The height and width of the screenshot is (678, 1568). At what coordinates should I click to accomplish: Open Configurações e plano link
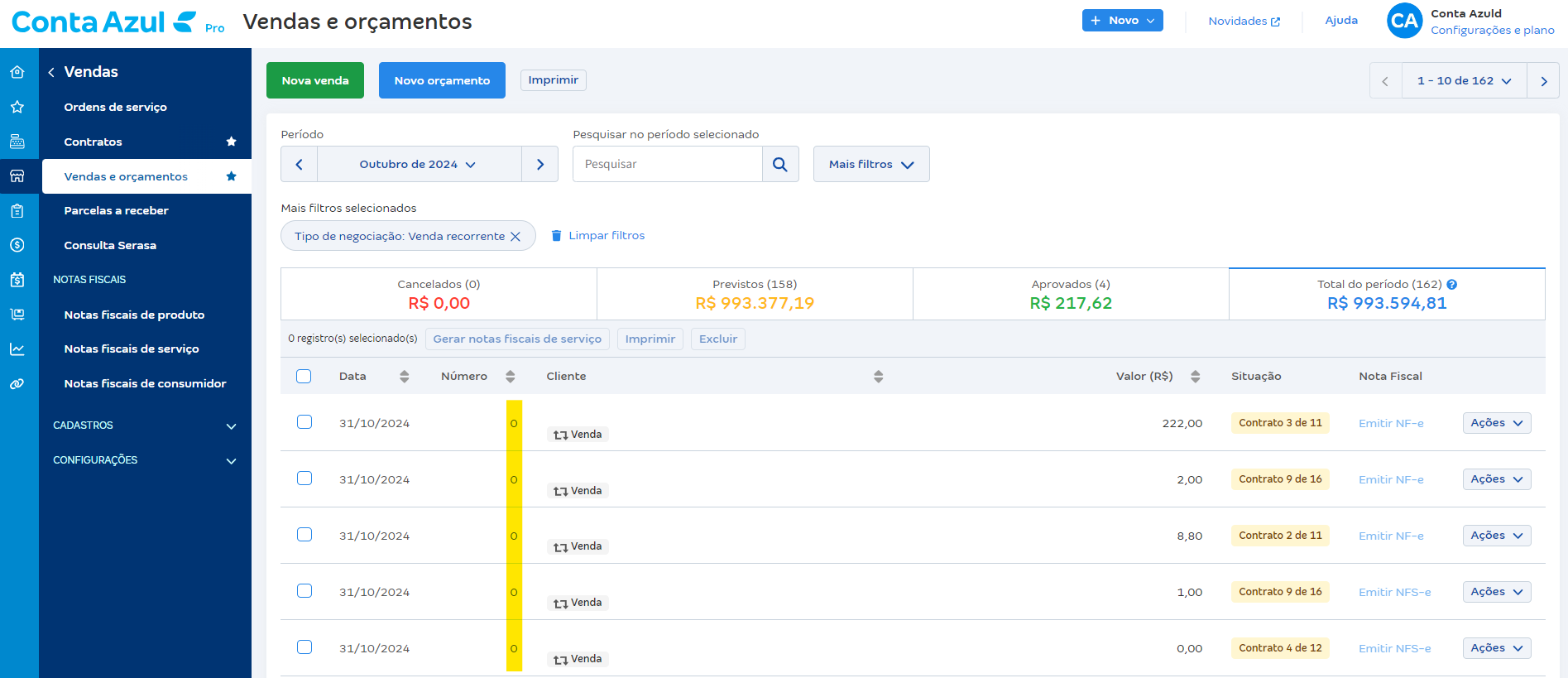(x=1493, y=31)
